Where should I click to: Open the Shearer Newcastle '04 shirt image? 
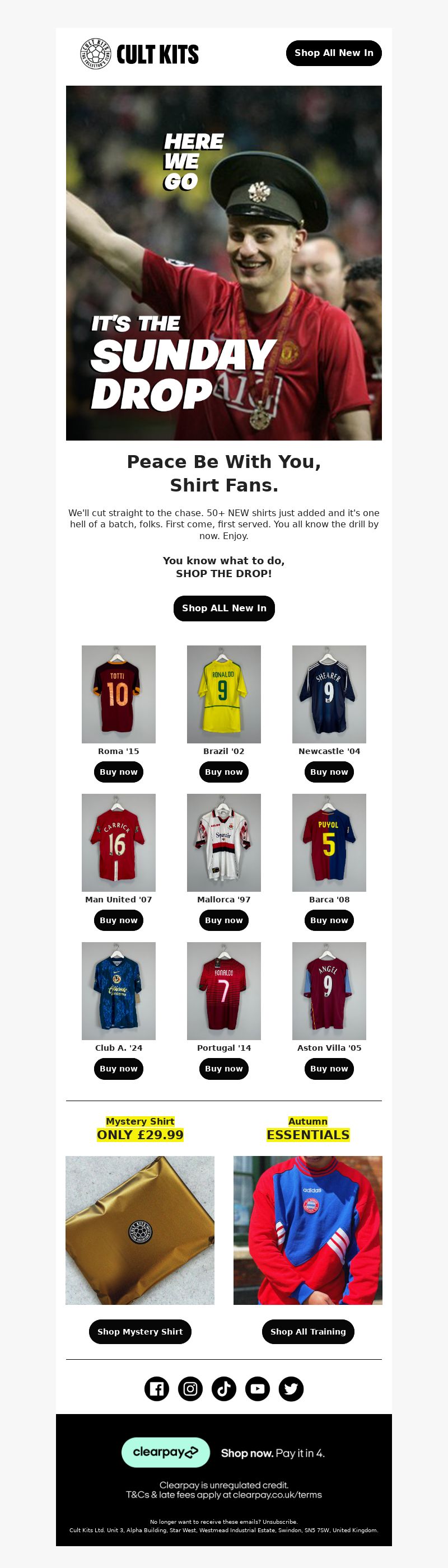coord(329,694)
